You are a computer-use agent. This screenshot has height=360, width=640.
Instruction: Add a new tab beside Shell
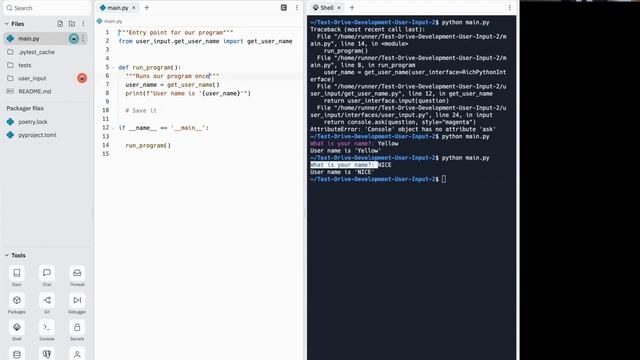click(352, 7)
